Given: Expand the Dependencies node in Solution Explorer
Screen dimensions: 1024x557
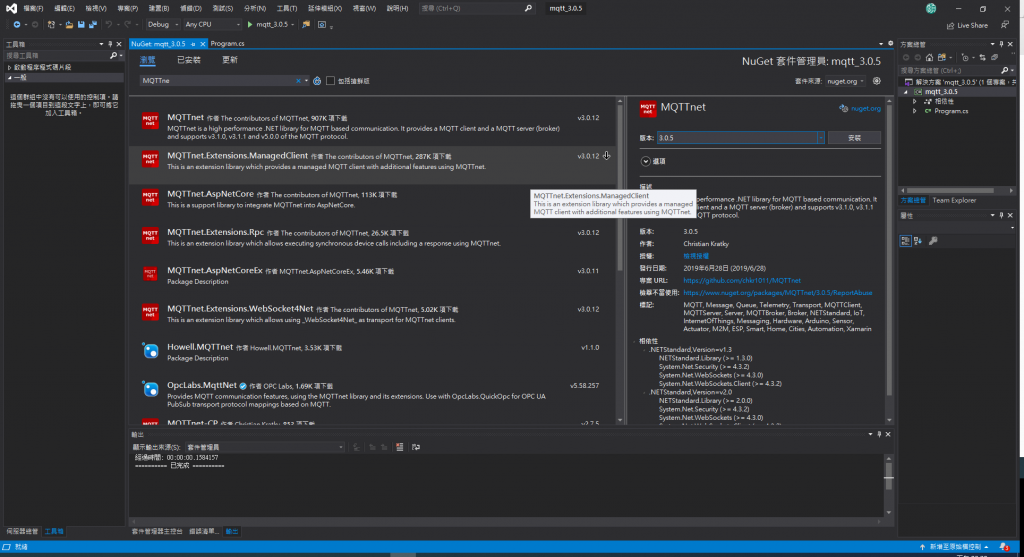Looking at the screenshot, I should pos(914,101).
